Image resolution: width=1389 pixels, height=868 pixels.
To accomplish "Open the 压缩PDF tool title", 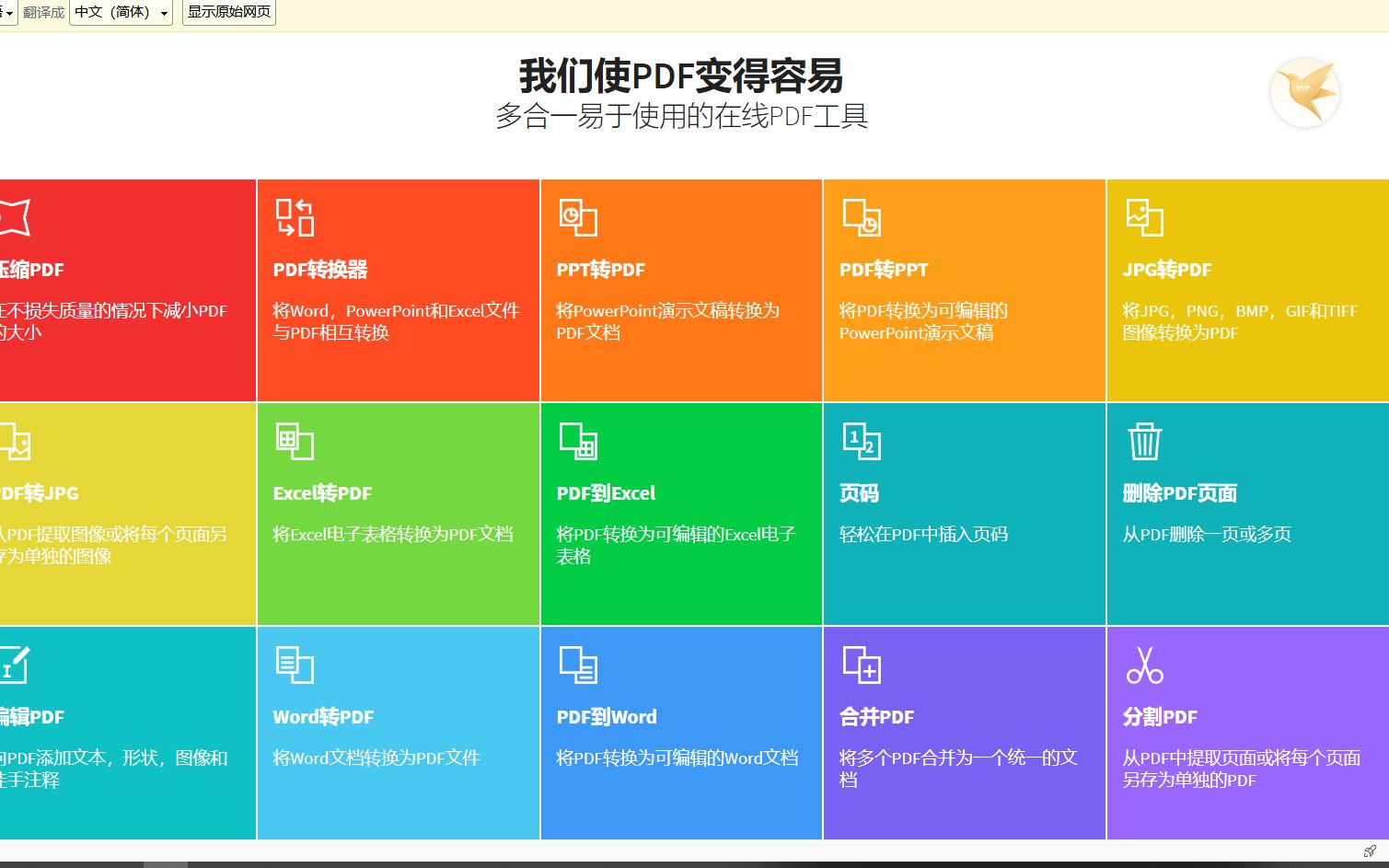I will (x=32, y=270).
